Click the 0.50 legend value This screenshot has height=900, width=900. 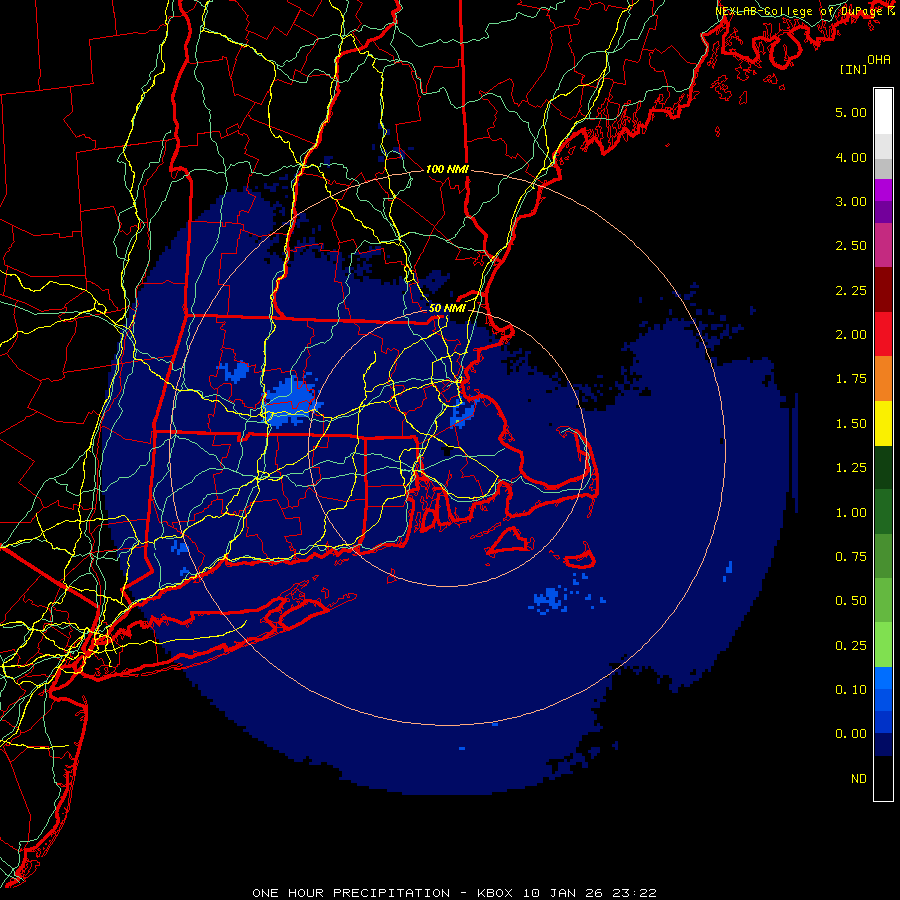pos(851,601)
